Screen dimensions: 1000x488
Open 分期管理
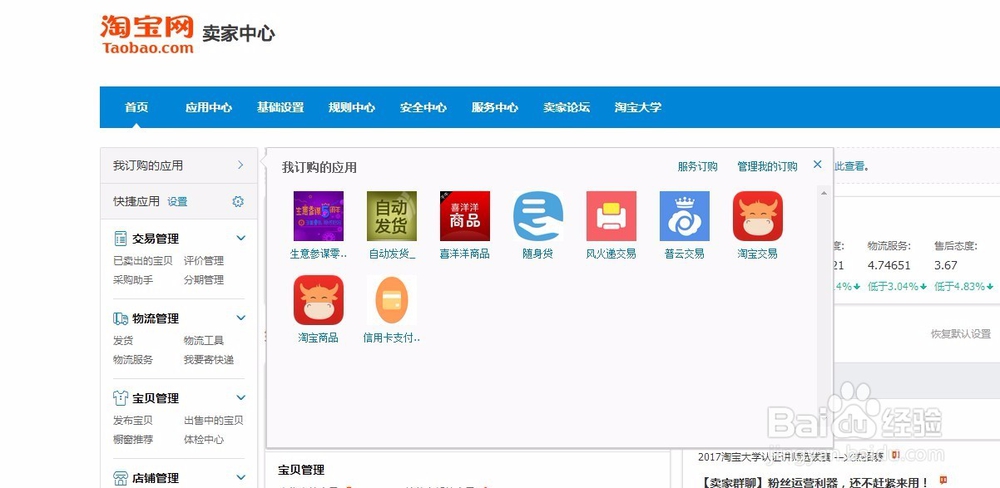[x=203, y=280]
